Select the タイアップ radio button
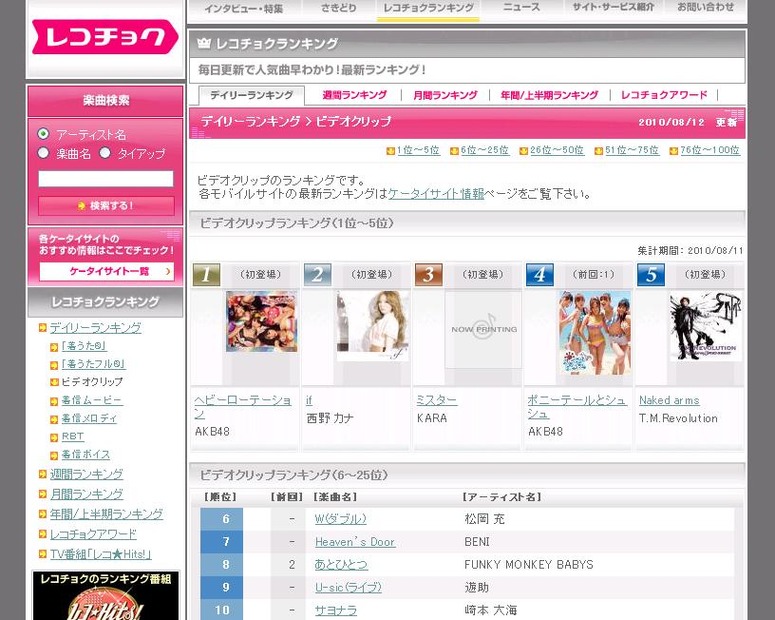Screen dimensions: 775x620 coord(105,153)
